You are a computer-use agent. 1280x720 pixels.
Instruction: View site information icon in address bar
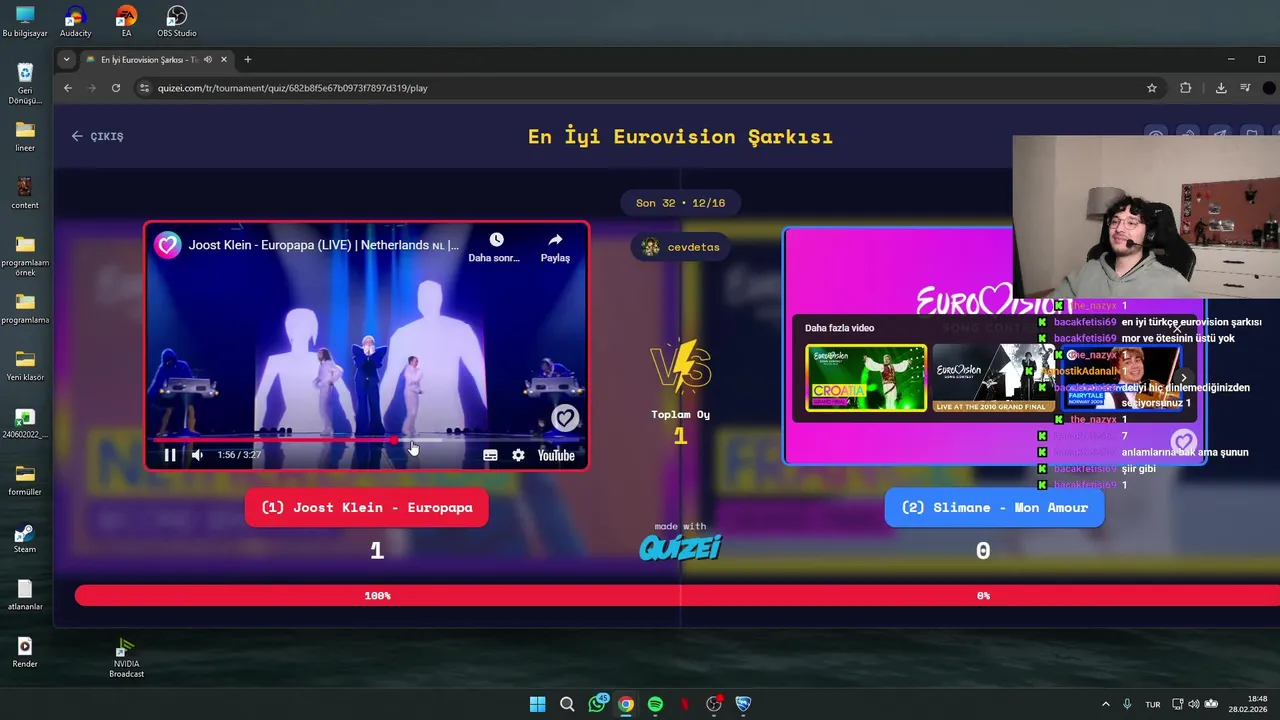pos(145,88)
